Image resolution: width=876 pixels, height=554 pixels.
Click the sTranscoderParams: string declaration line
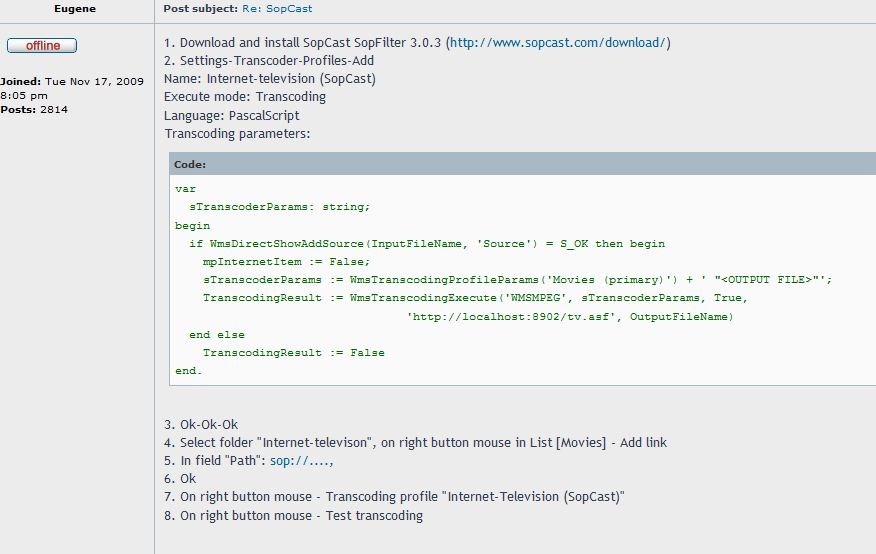pos(279,207)
